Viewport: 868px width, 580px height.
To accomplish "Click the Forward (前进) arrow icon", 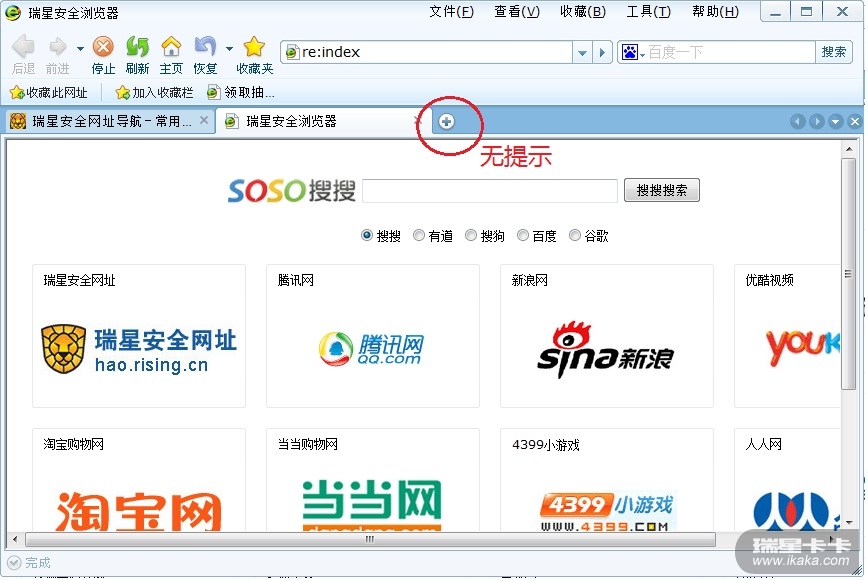I will tap(57, 47).
